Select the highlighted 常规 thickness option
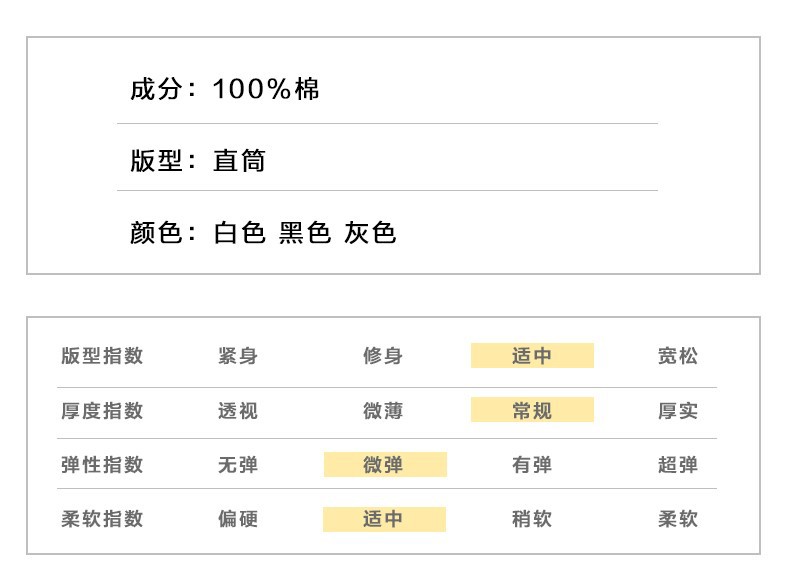Screen dimensions: 790x584 point(532,410)
